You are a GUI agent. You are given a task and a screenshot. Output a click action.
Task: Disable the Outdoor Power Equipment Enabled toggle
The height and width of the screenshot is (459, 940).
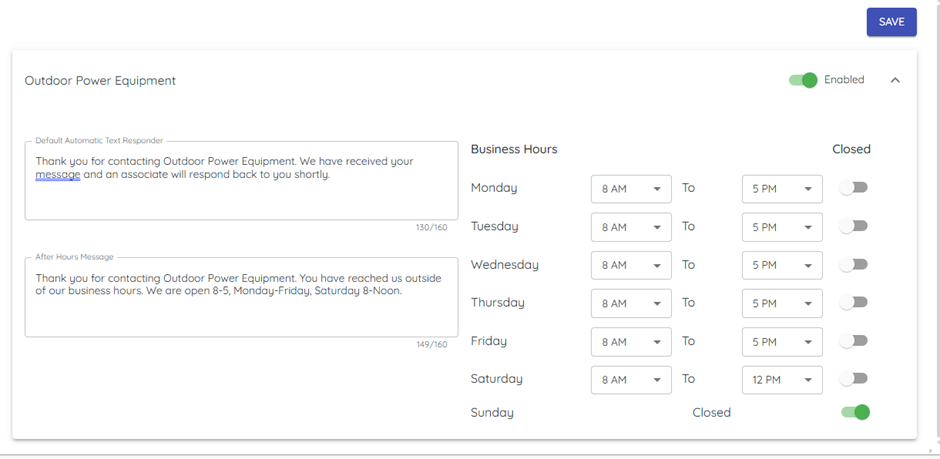[803, 80]
